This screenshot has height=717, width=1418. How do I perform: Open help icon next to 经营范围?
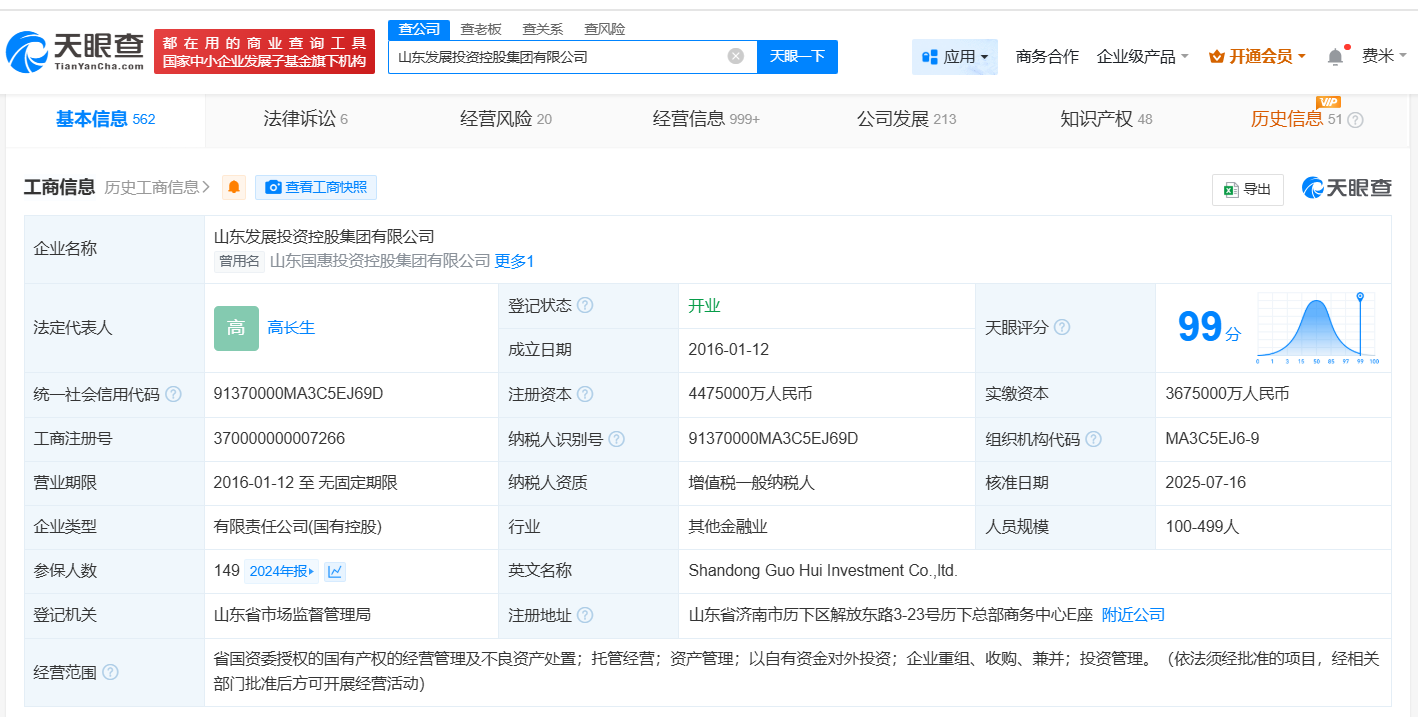click(x=110, y=672)
